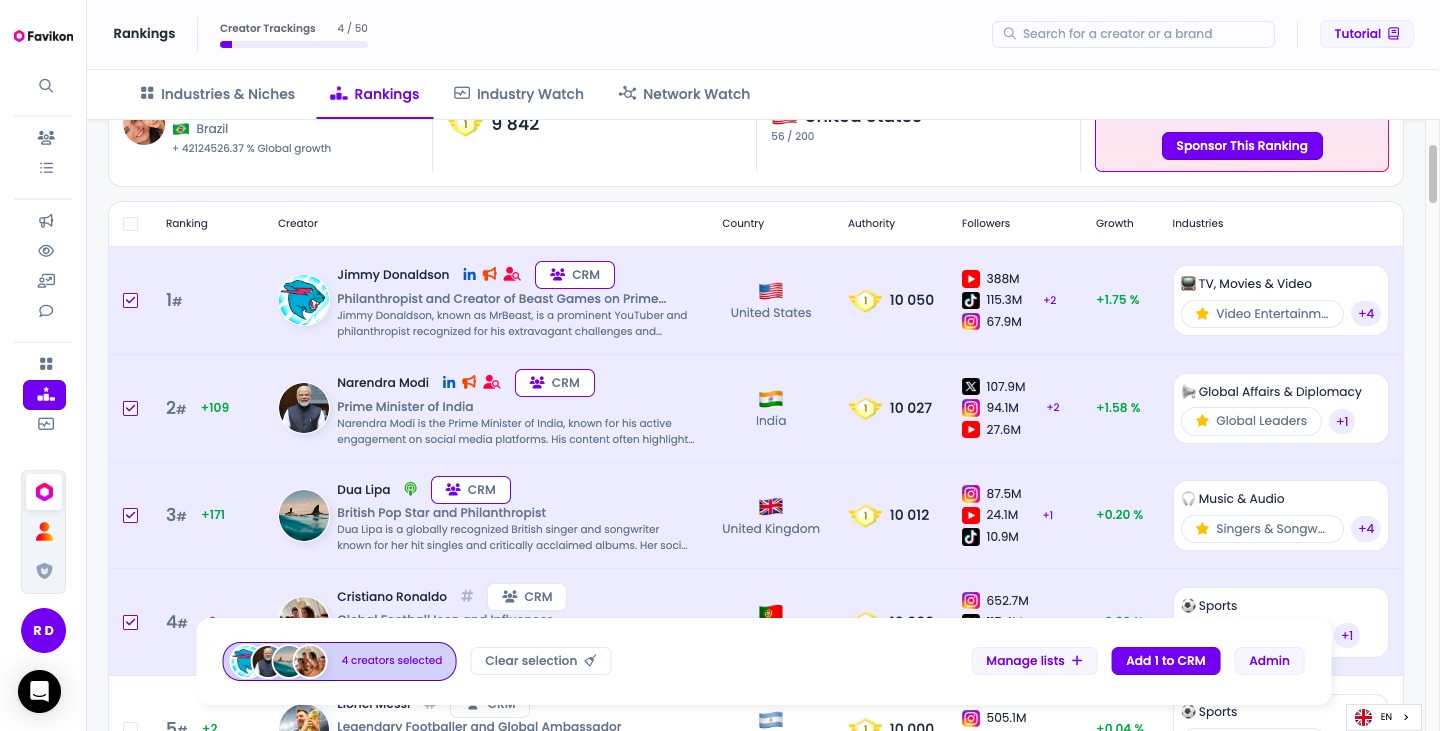1440x731 pixels.
Task: Expand the +1 more platforms for Dua Lipa
Action: point(1048,515)
